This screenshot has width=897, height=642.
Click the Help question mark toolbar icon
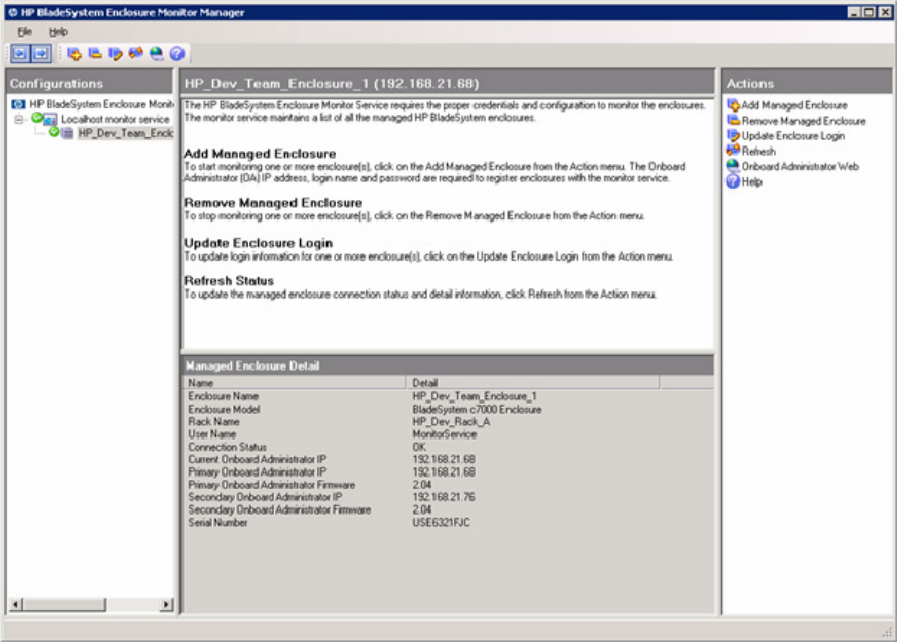[x=177, y=53]
